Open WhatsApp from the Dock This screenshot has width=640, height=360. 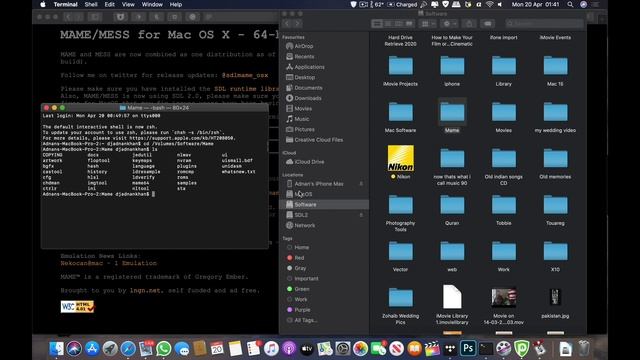click(164, 349)
